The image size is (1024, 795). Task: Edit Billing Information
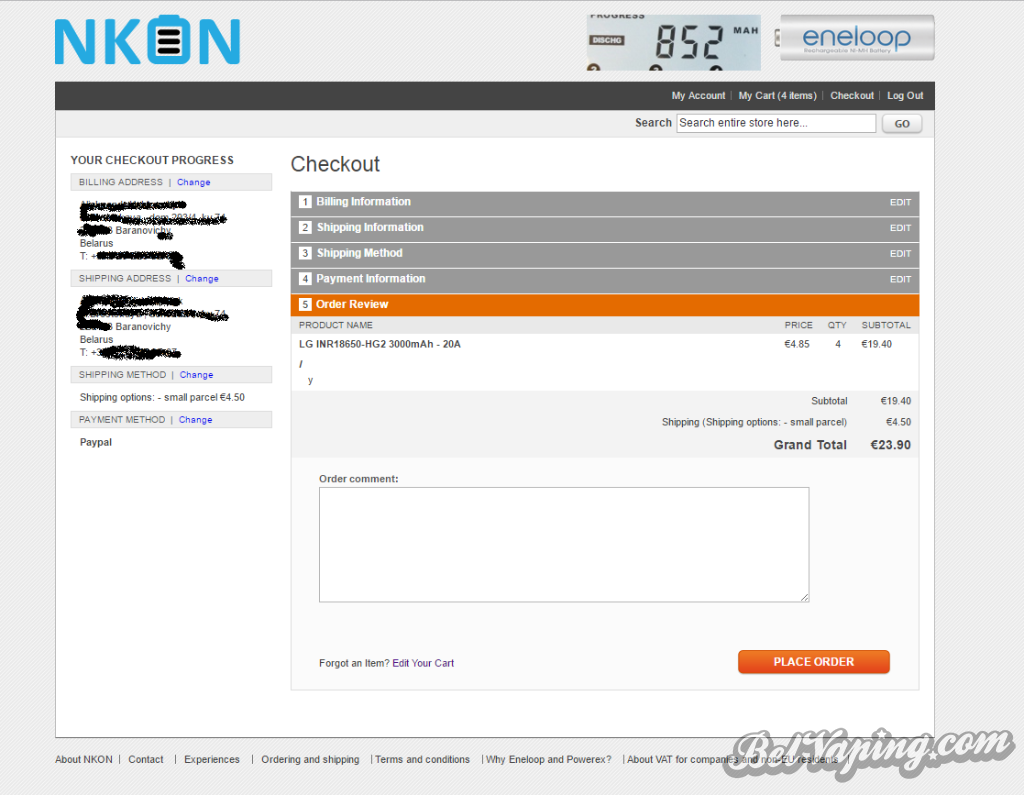(x=900, y=203)
